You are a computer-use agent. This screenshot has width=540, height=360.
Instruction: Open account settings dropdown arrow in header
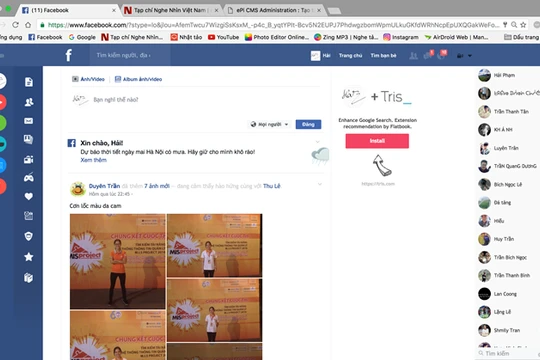click(x=470, y=55)
